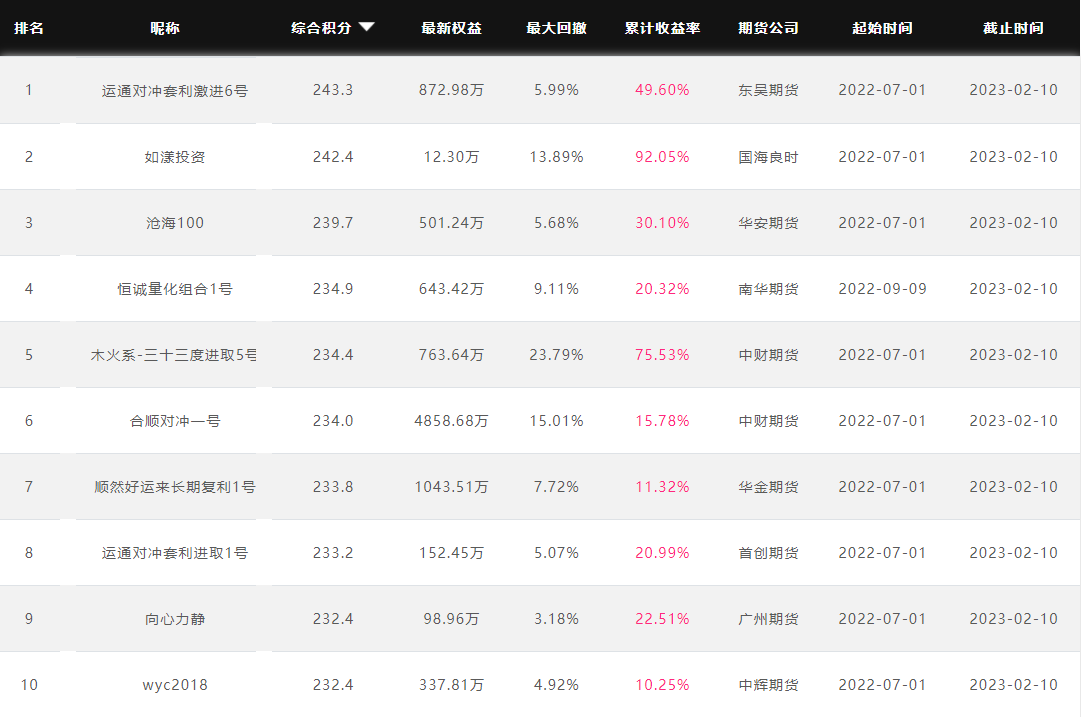
Task: Sort by 综合积分 column header
Action: coord(321,28)
